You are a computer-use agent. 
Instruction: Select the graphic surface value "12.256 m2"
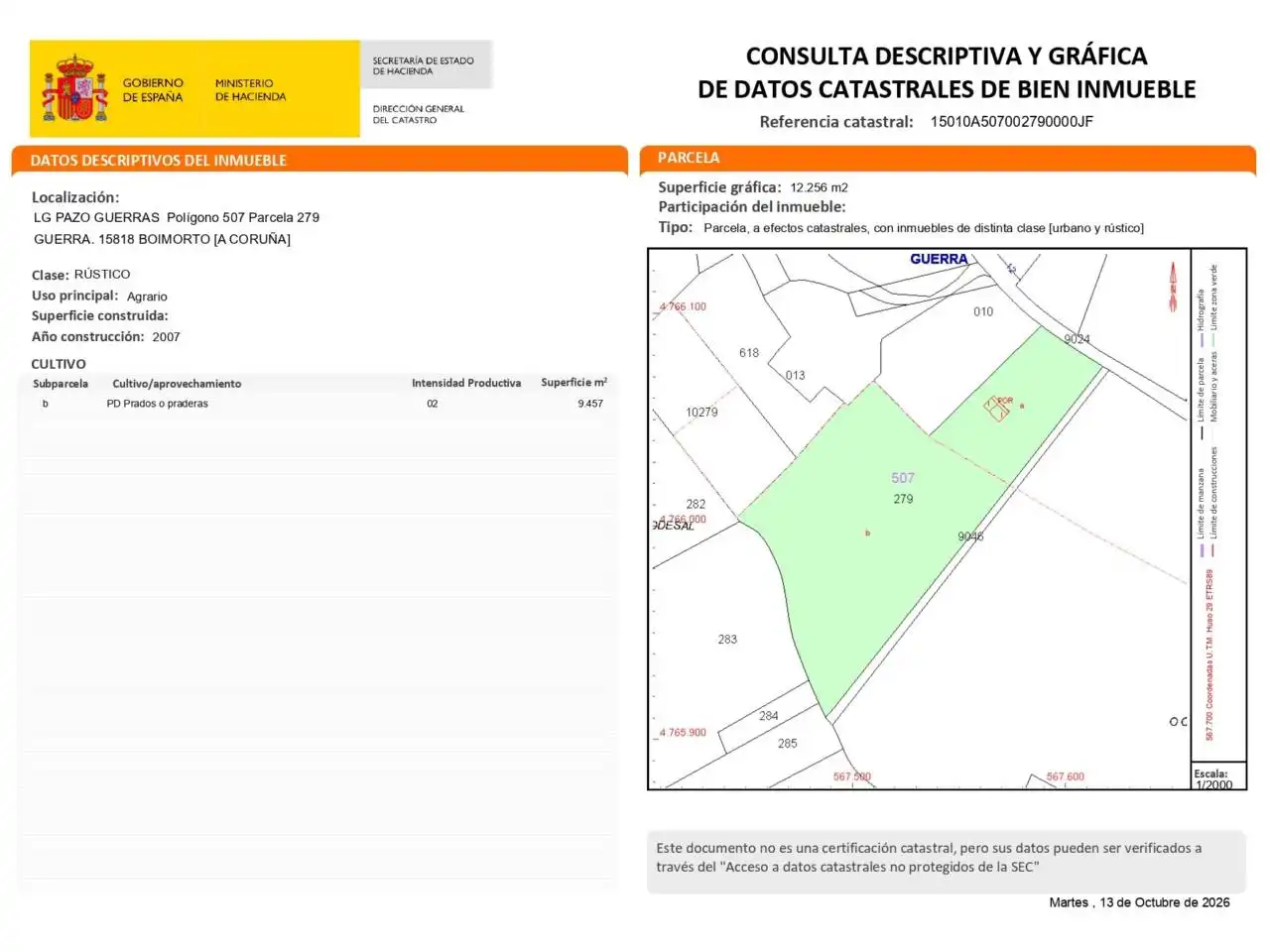[819, 187]
